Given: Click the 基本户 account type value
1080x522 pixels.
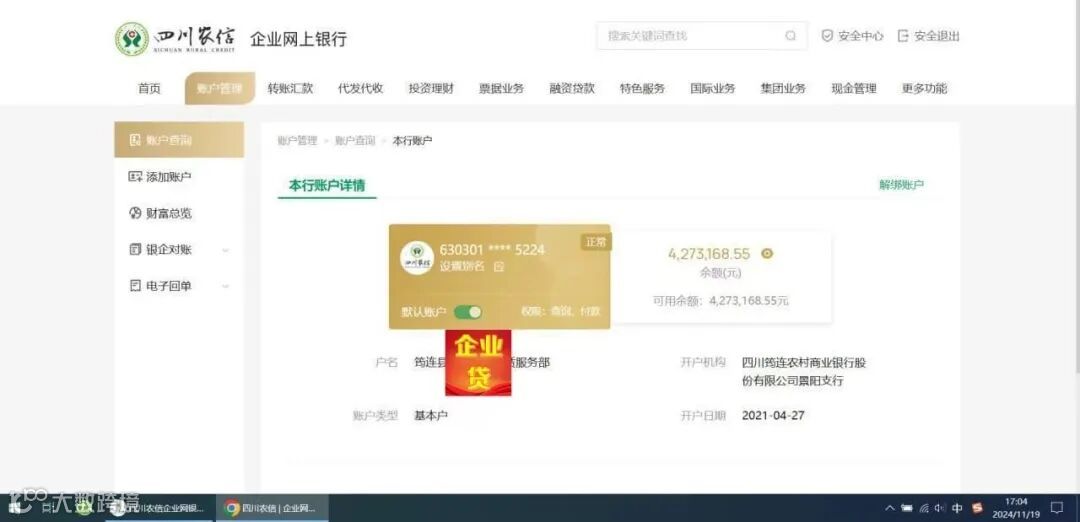Looking at the screenshot, I should pyautogui.click(x=430, y=416).
